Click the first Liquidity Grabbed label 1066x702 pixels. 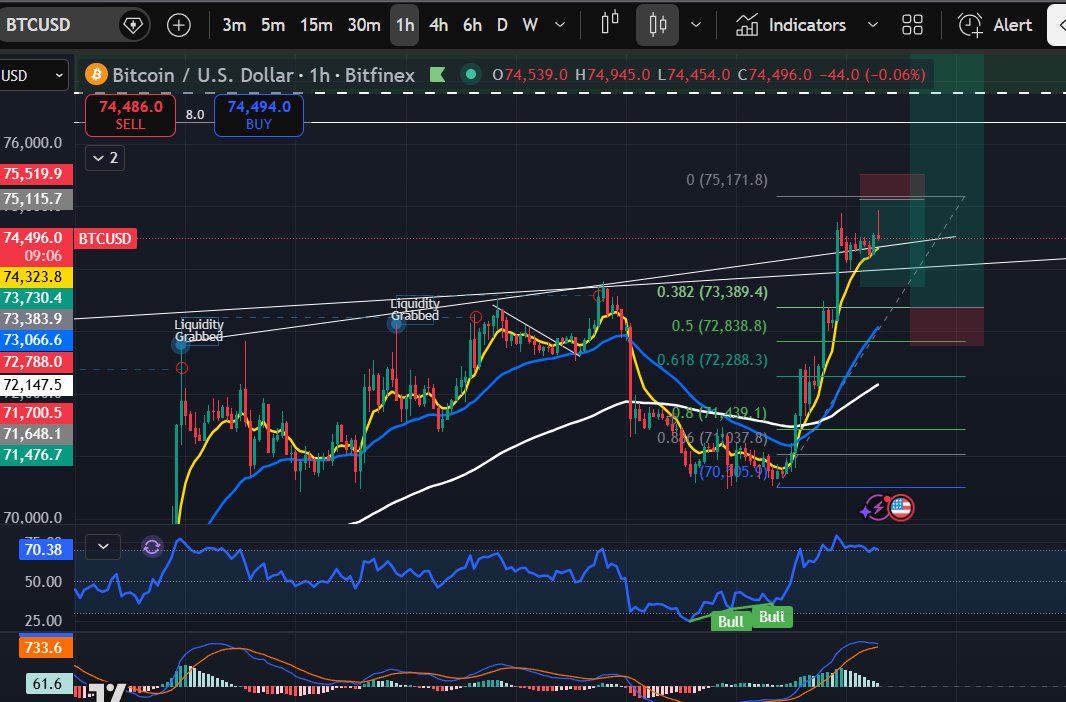pos(199,330)
